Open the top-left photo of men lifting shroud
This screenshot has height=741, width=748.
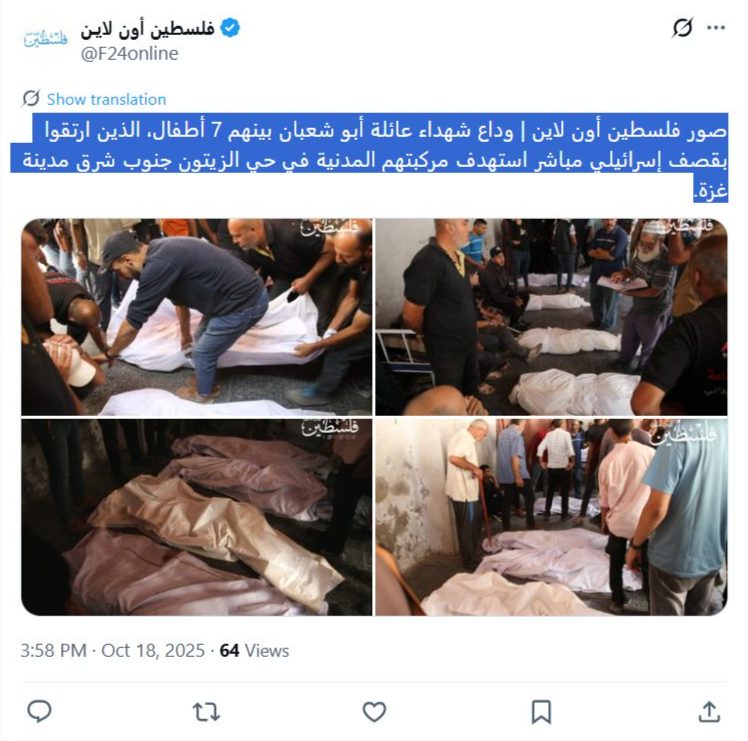coord(197,317)
